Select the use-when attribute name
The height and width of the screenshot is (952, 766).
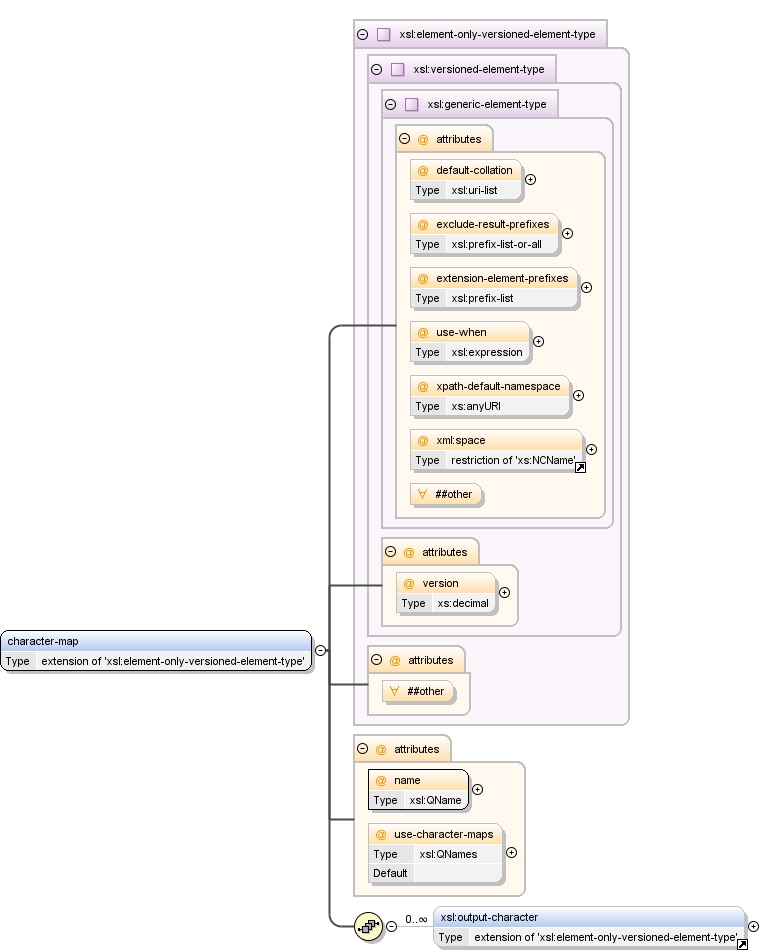(x=461, y=333)
